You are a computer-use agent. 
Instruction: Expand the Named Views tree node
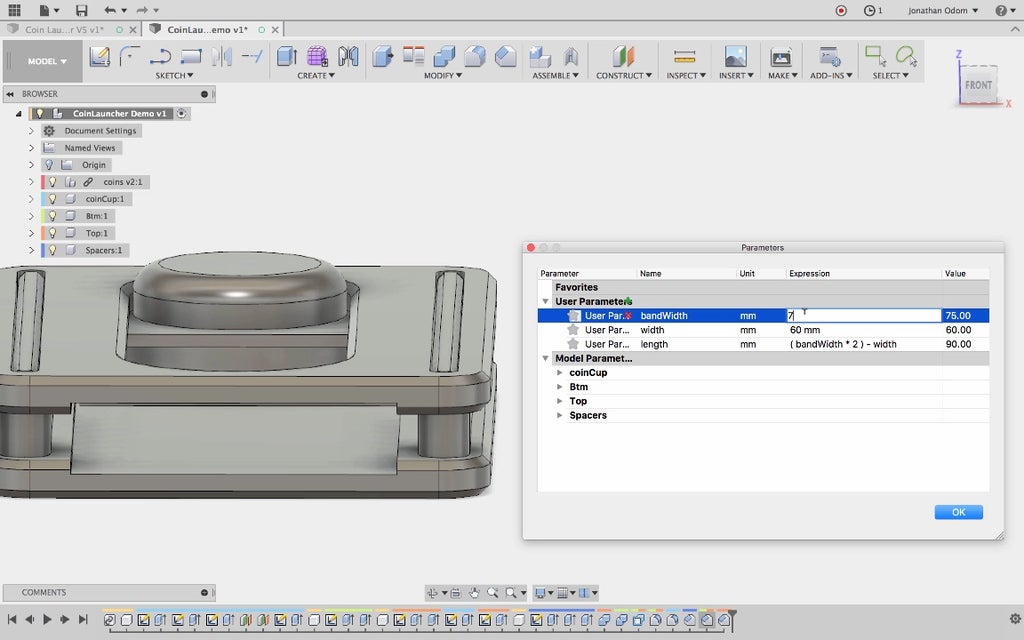tap(31, 148)
